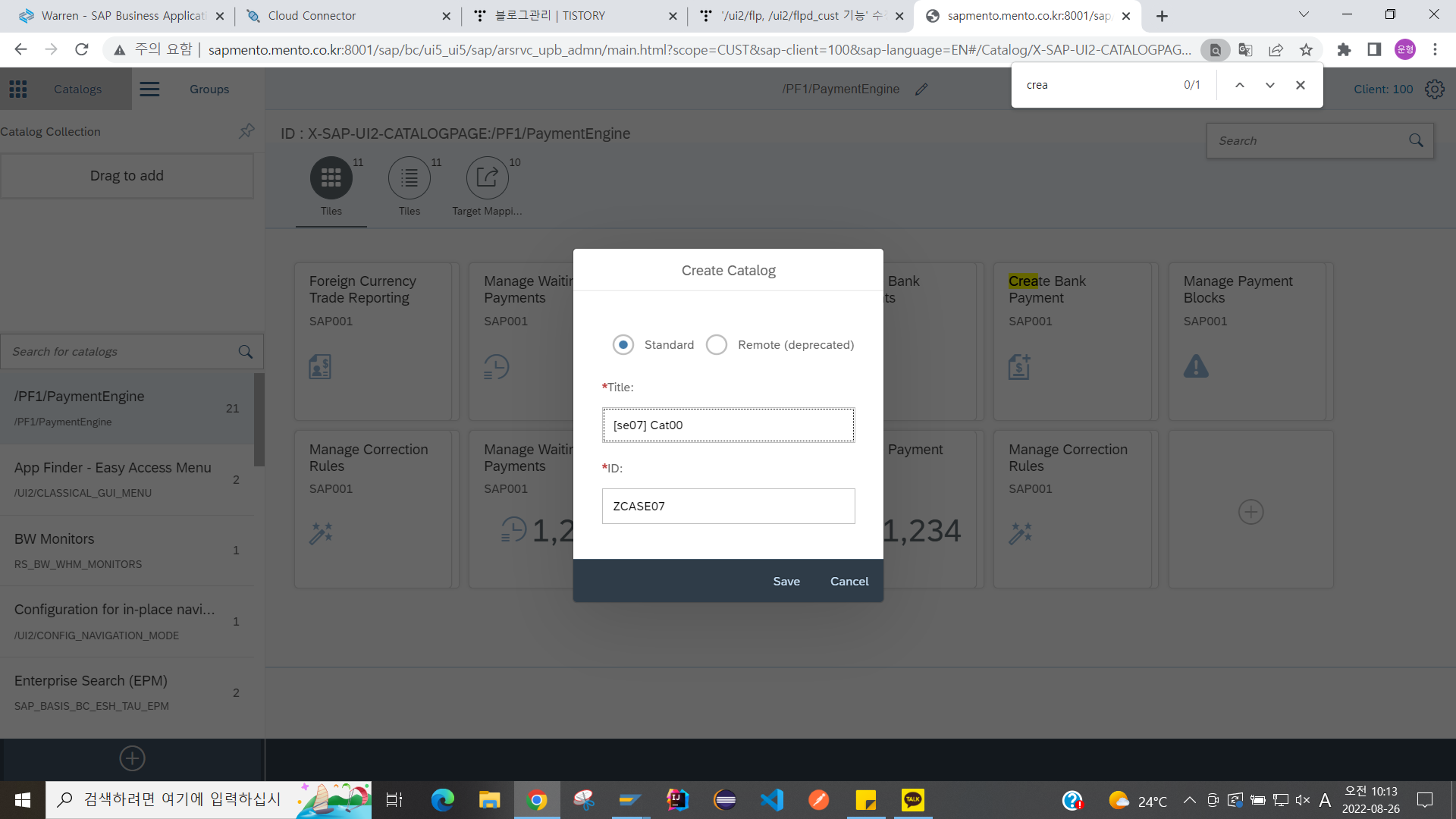Go to next find result
The height and width of the screenshot is (819, 1456).
tap(1269, 85)
